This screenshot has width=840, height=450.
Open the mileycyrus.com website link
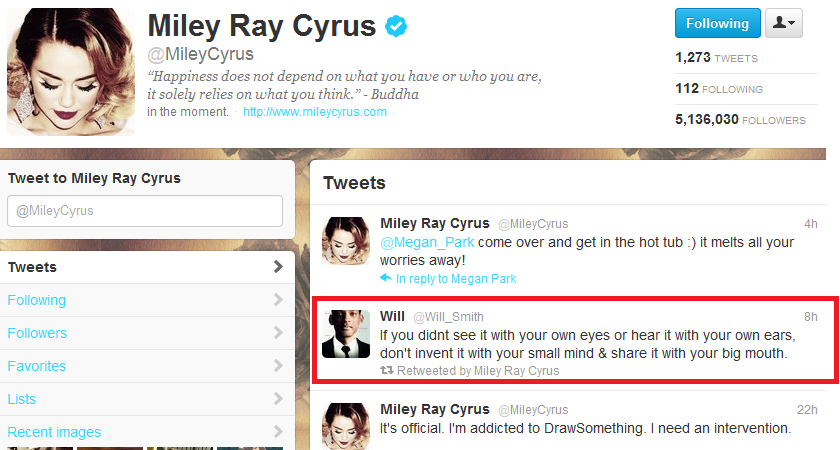(x=315, y=111)
